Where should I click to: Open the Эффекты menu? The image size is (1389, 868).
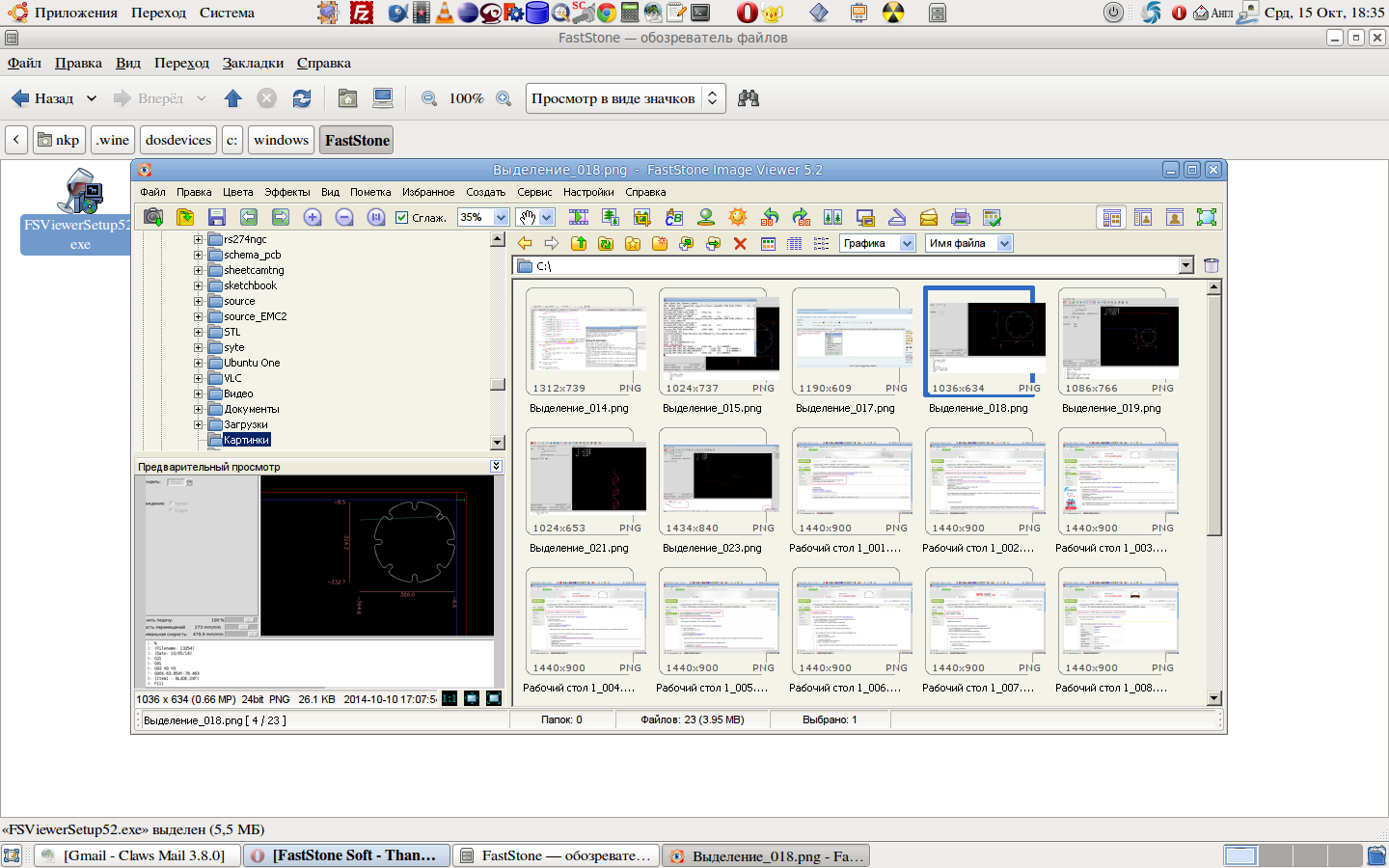pos(286,192)
